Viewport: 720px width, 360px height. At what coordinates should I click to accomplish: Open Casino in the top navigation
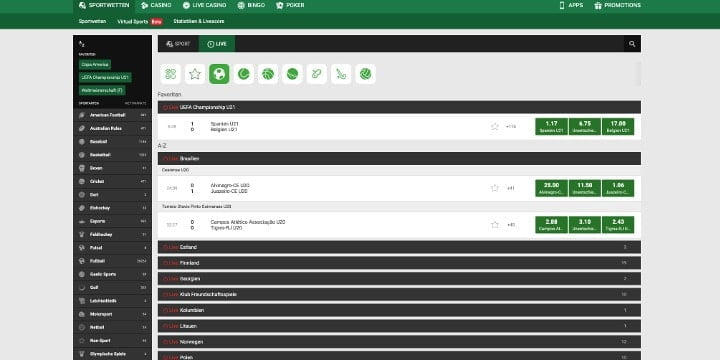point(156,6)
